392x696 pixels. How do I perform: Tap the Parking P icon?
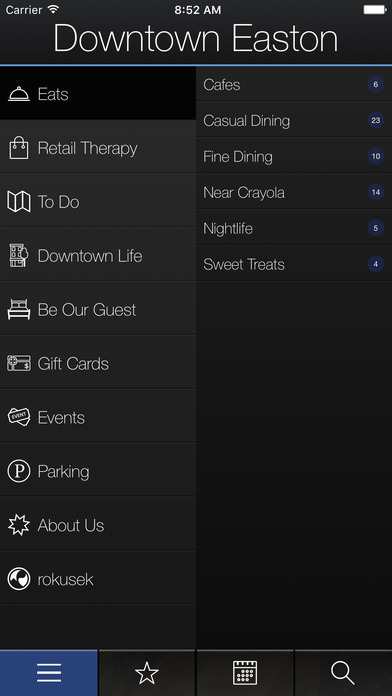pos(19,471)
